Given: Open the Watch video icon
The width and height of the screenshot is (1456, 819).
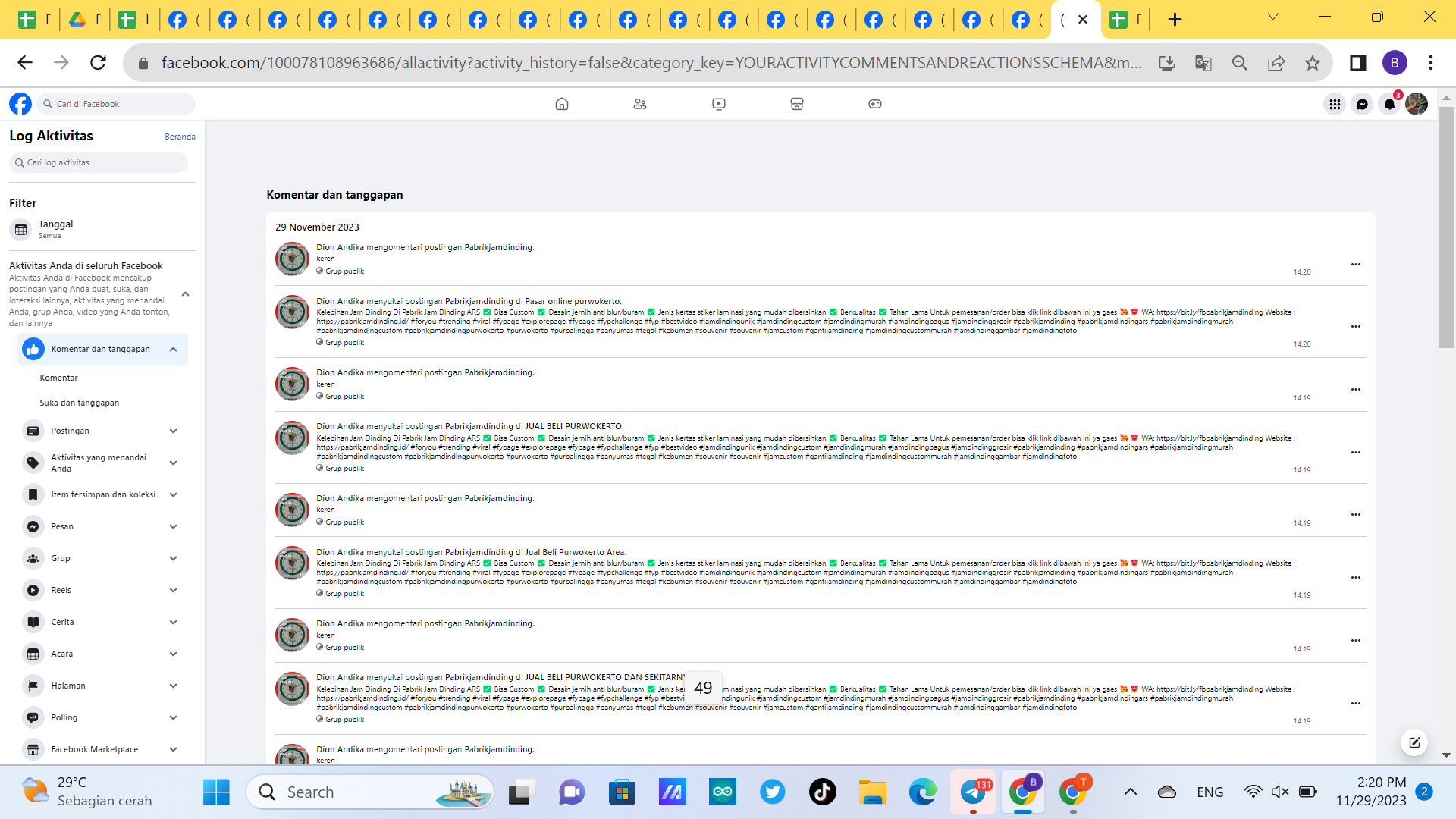Looking at the screenshot, I should coord(719,104).
